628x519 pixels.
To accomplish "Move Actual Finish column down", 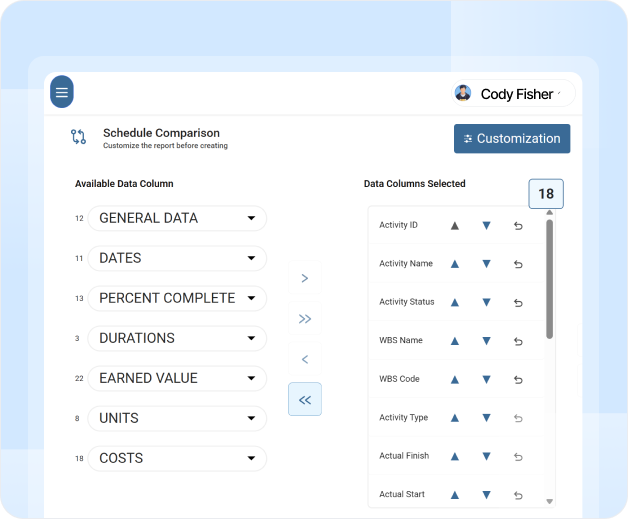I will pyautogui.click(x=486, y=456).
